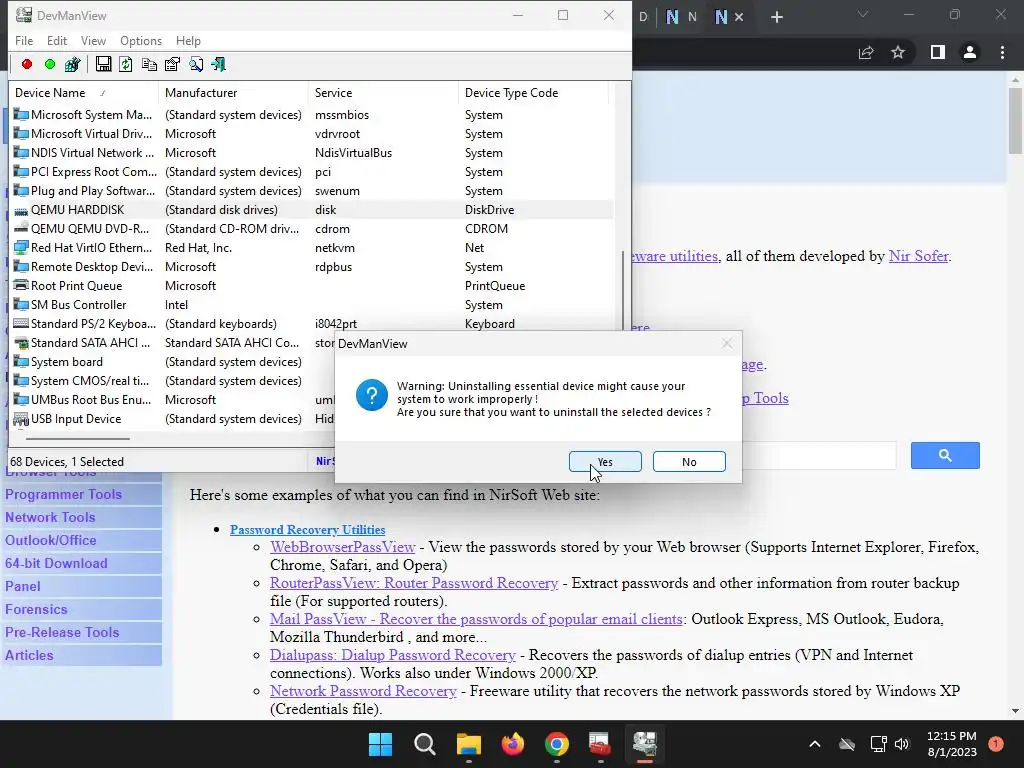Open RegEdit for selected device icon
Image resolution: width=1024 pixels, height=768 pixels.
72,64
